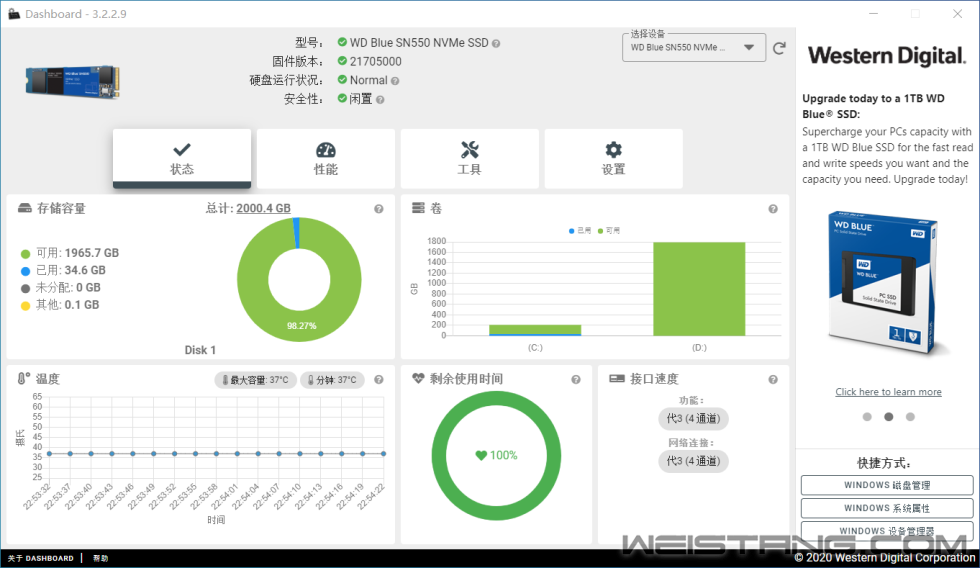Click the green check beside model name
The height and width of the screenshot is (568, 980).
(342, 42)
